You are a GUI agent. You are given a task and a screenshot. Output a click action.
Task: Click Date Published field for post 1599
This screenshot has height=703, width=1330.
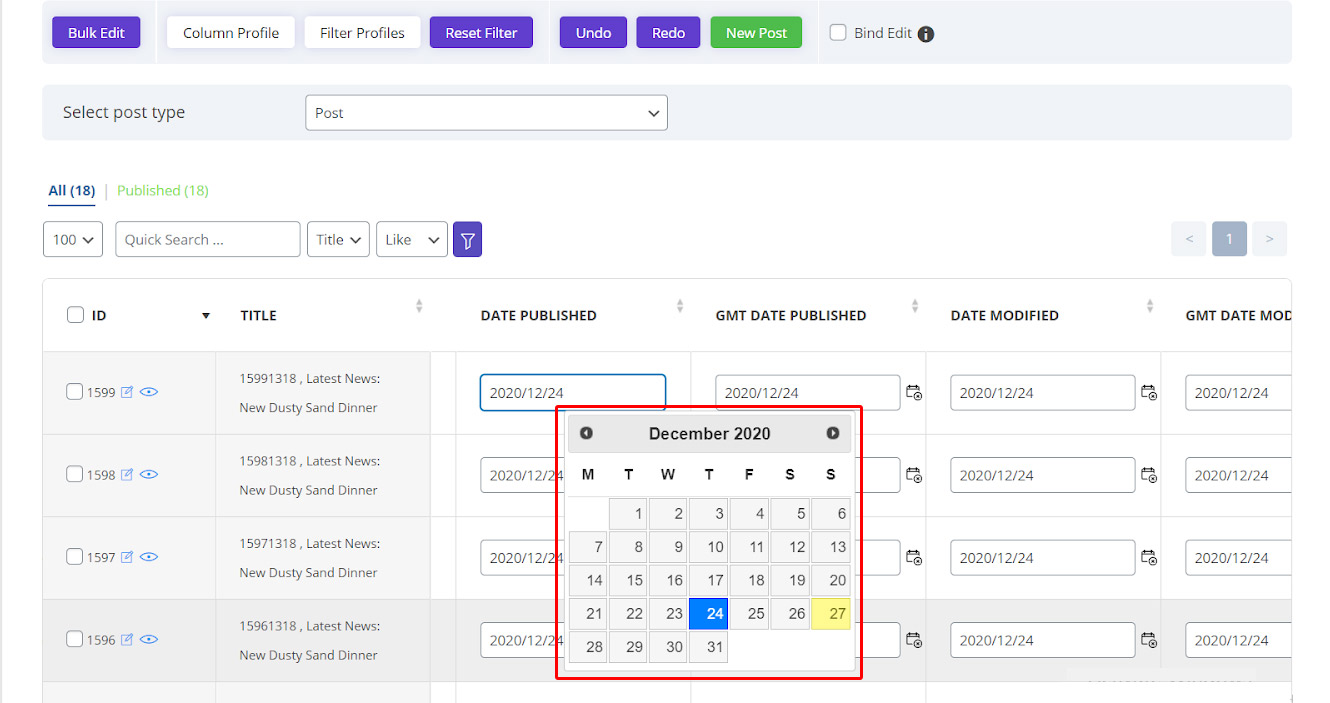tap(573, 393)
